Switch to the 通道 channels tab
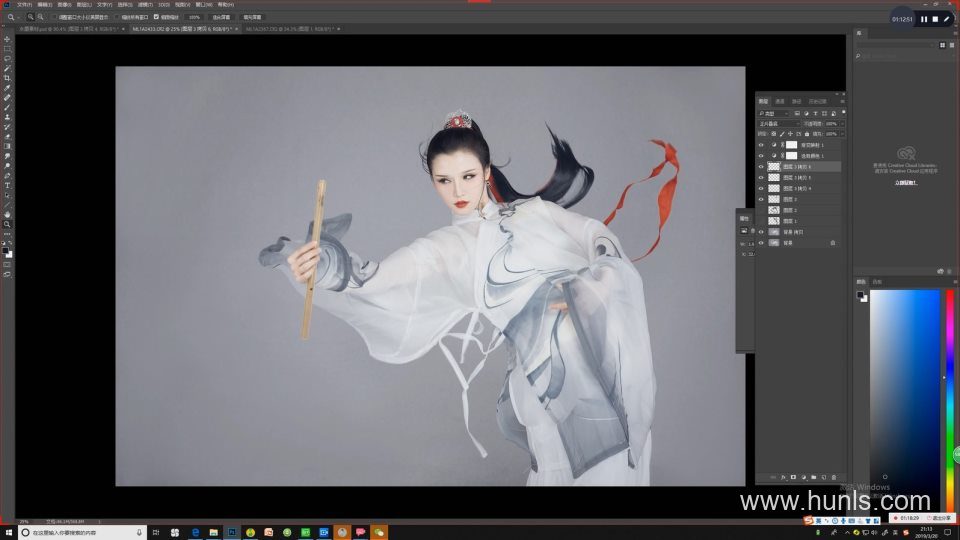Image resolution: width=960 pixels, height=540 pixels. 779,101
